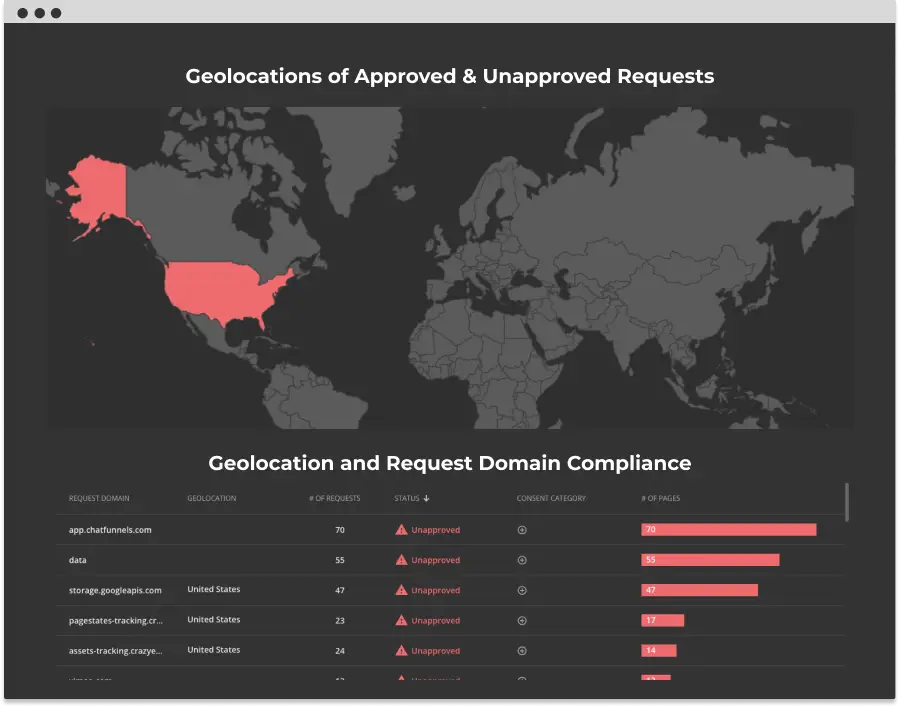900x707 pixels.
Task: Click the table's vertical scrollbar
Action: 847,502
